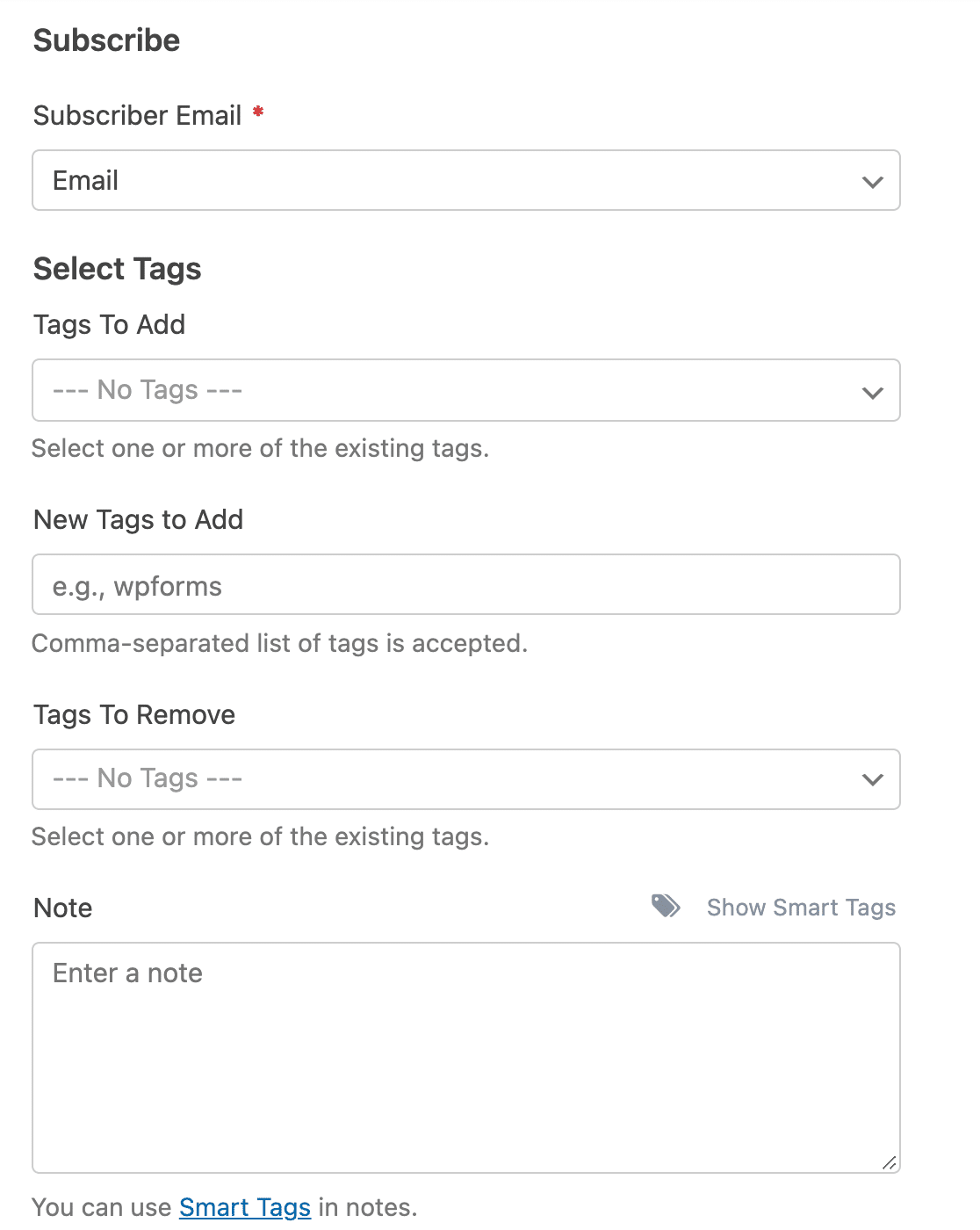Click the New Tags to Add label
The width and height of the screenshot is (980, 1230).
(138, 520)
